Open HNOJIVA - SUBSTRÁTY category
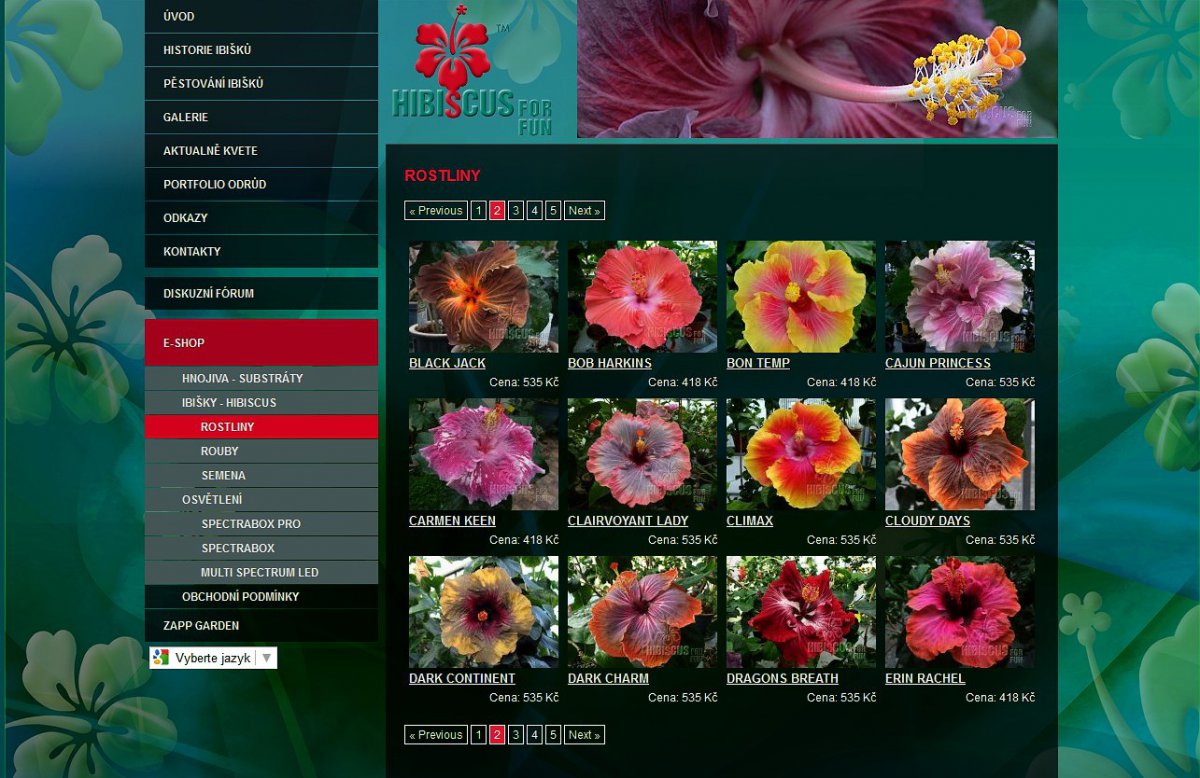 click(x=261, y=379)
